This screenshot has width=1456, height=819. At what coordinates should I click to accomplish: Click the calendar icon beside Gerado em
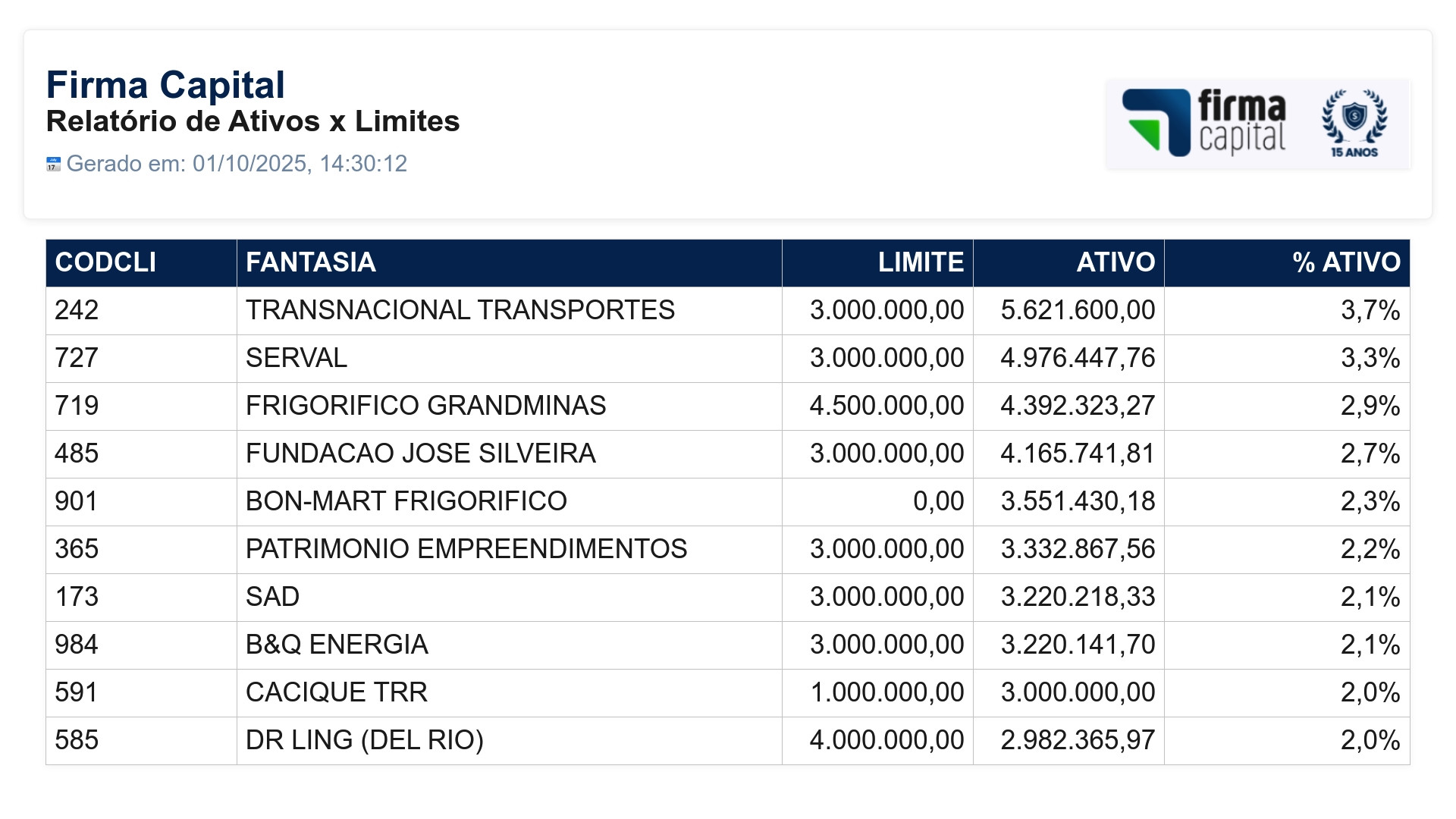coord(53,164)
